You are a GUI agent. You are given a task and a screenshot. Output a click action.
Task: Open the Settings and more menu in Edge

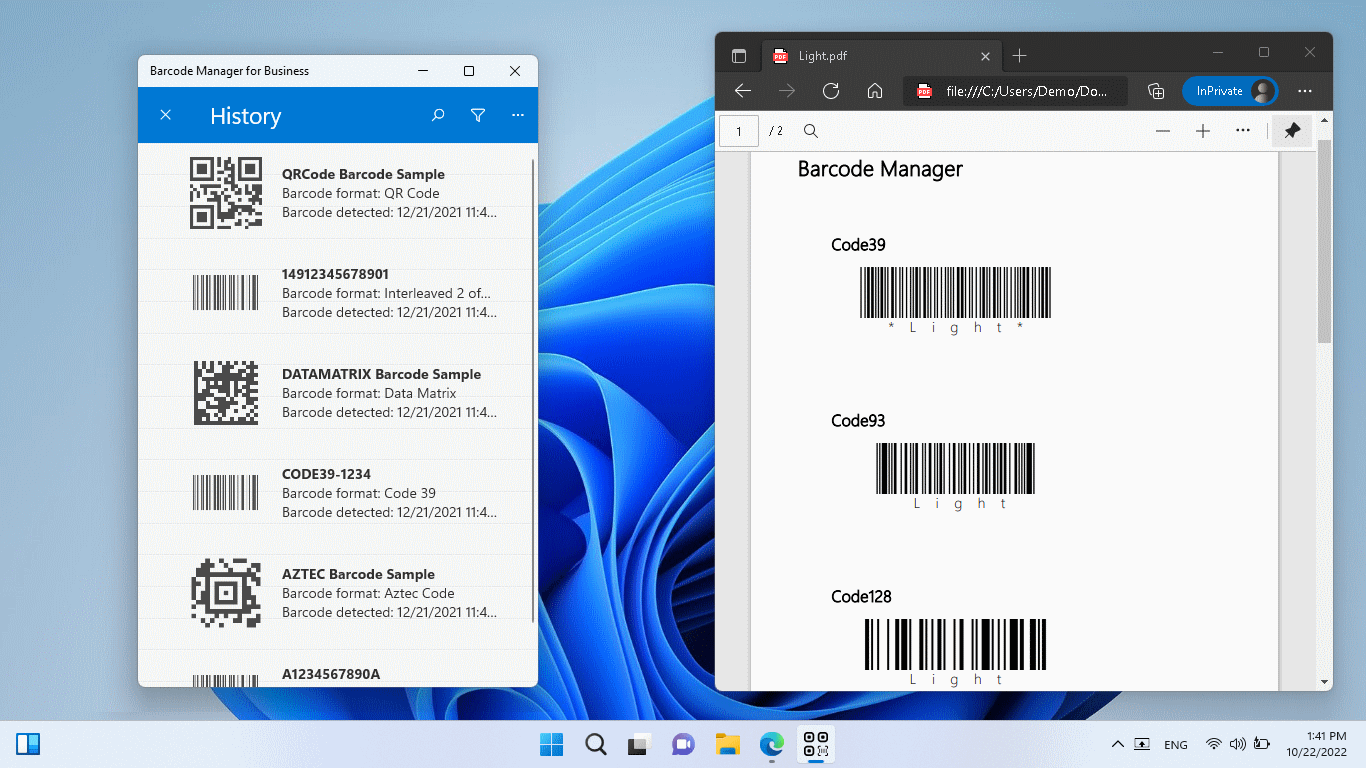1304,90
